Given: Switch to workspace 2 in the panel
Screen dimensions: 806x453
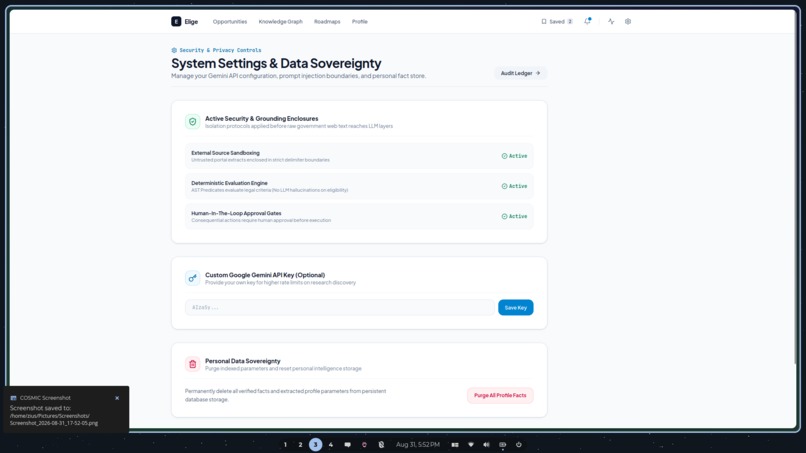Looking at the screenshot, I should pyautogui.click(x=300, y=445).
